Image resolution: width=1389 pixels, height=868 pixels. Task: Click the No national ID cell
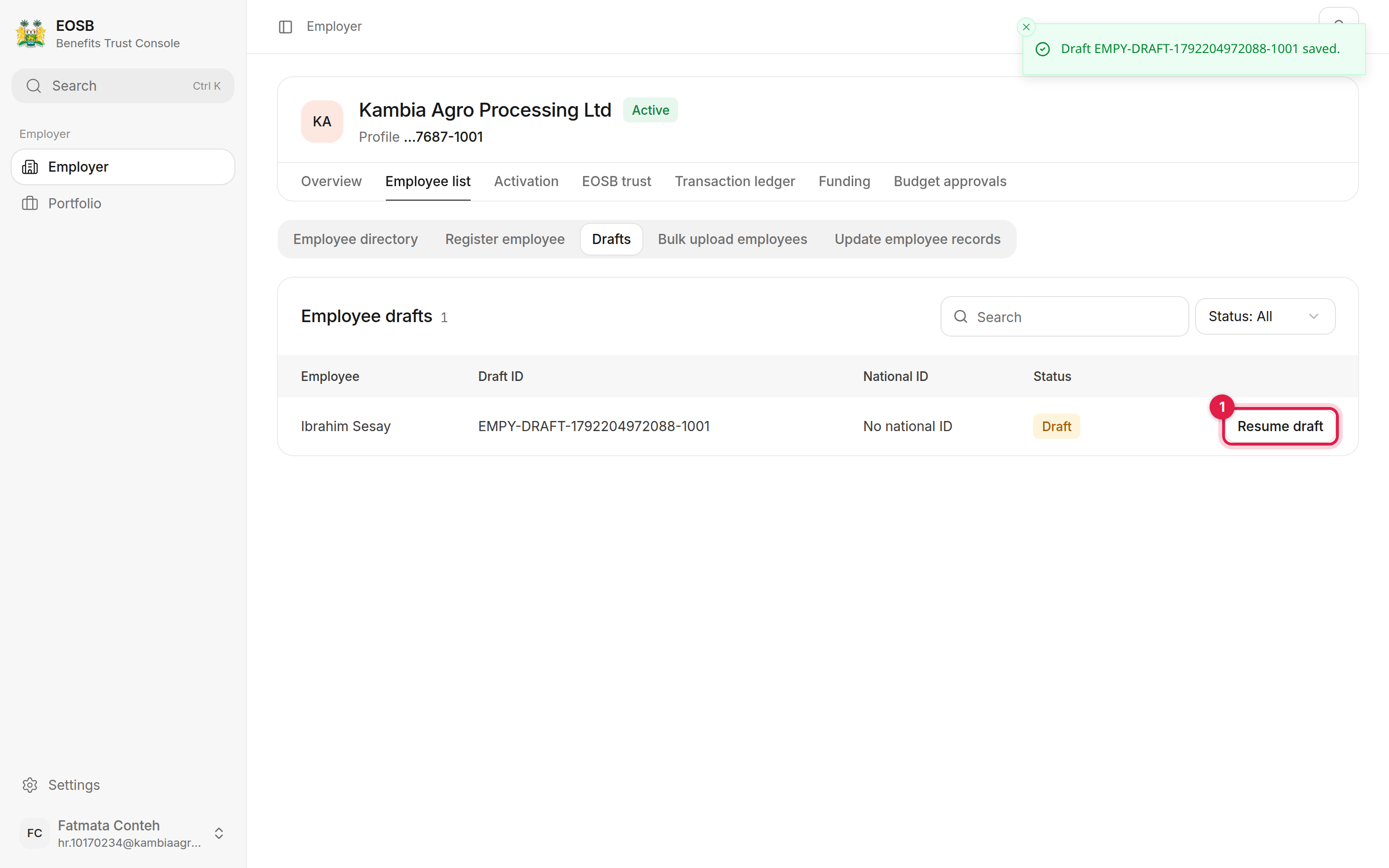click(x=908, y=427)
